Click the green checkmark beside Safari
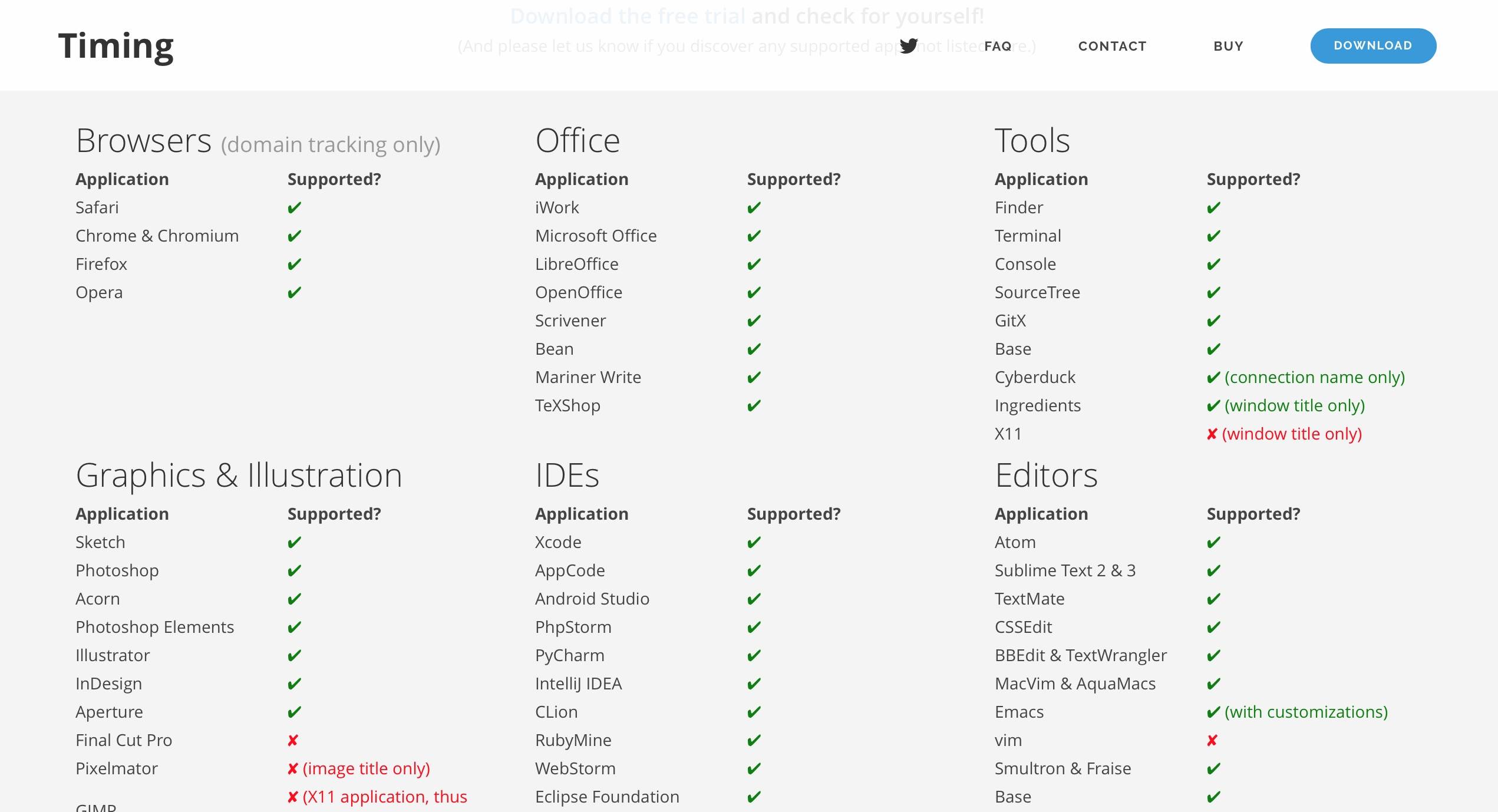The width and height of the screenshot is (1498, 812). tap(294, 207)
